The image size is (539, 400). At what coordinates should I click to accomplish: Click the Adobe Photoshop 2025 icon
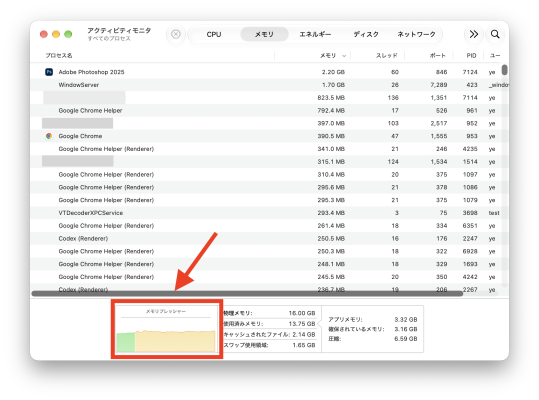tap(49, 72)
